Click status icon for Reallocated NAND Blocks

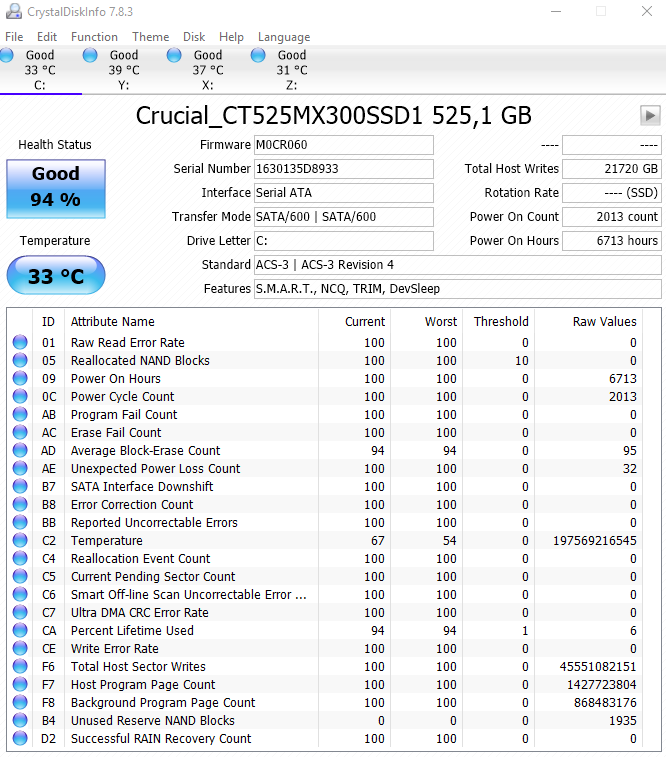pyautogui.click(x=20, y=360)
